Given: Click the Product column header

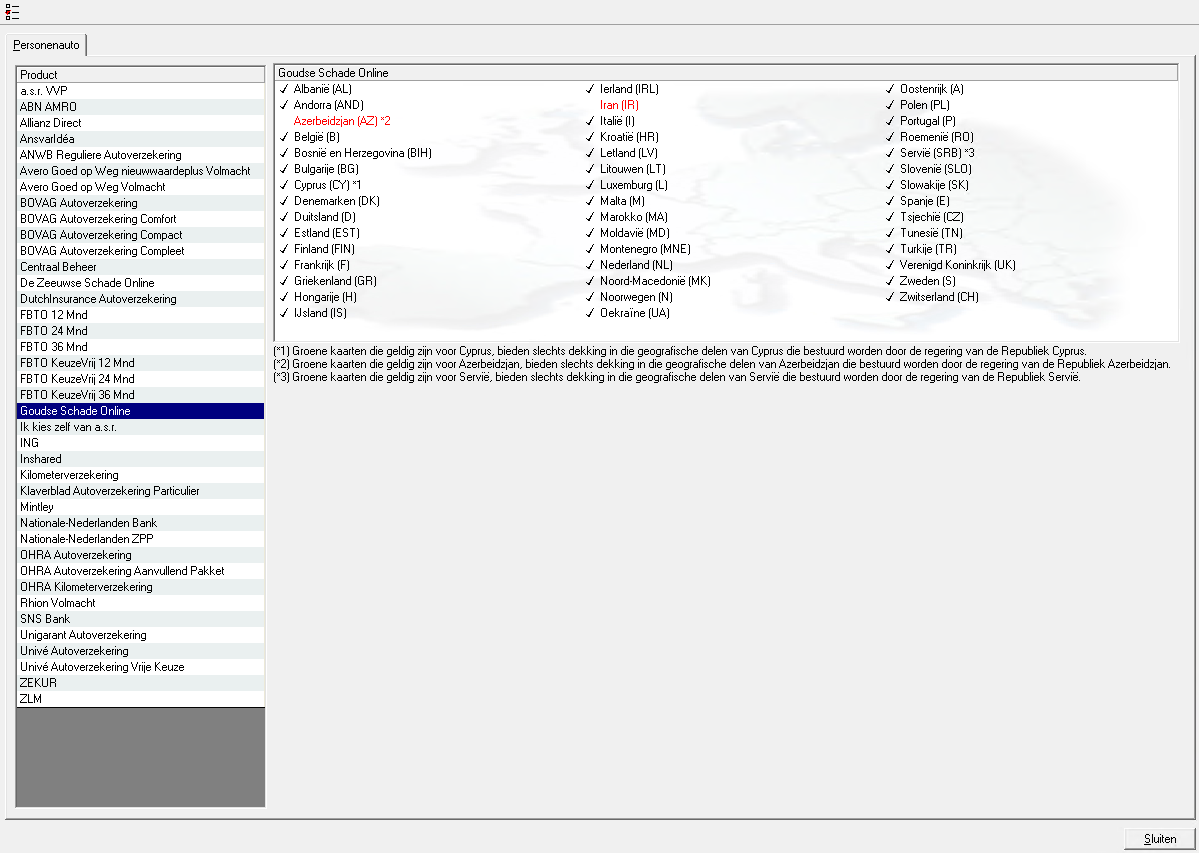Looking at the screenshot, I should point(140,74).
